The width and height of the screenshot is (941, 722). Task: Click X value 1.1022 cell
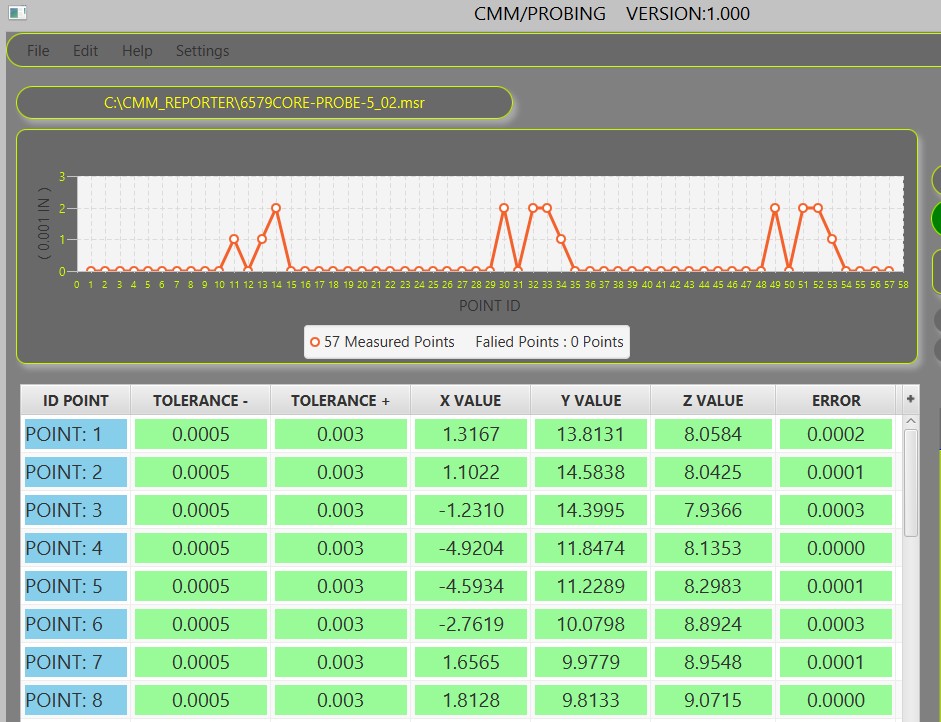tap(470, 472)
